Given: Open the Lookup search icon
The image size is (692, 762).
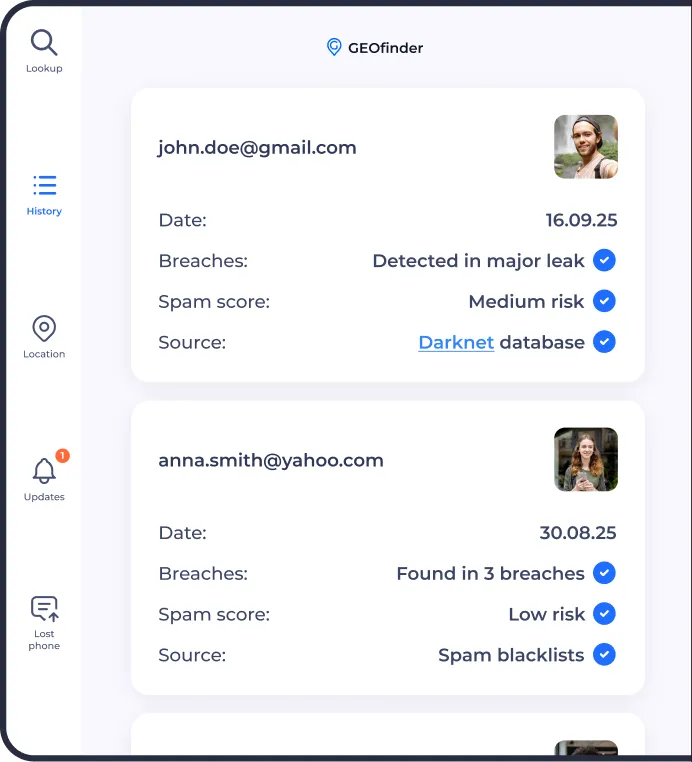Looking at the screenshot, I should pos(44,42).
